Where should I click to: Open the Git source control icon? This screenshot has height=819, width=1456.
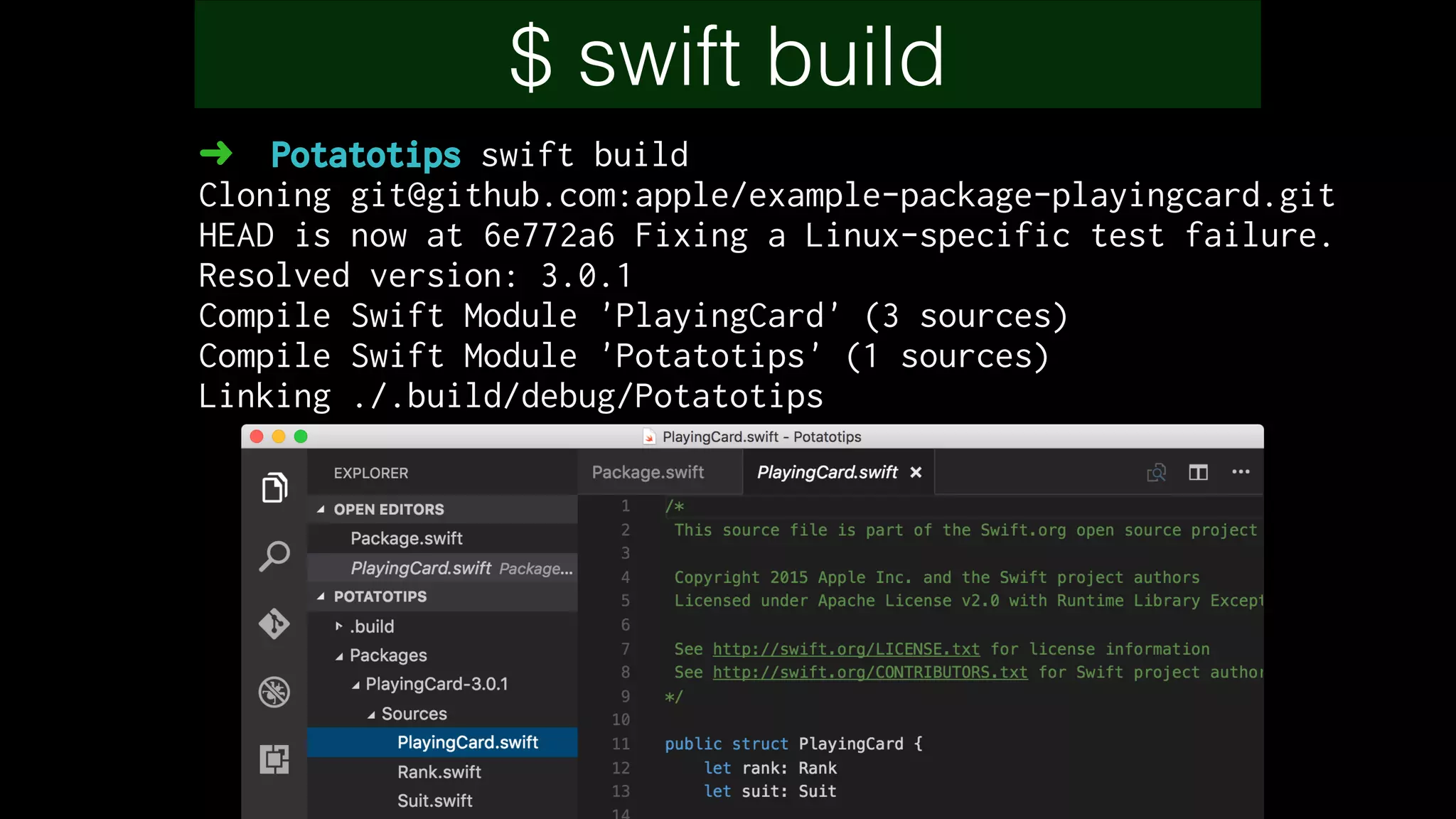(274, 623)
